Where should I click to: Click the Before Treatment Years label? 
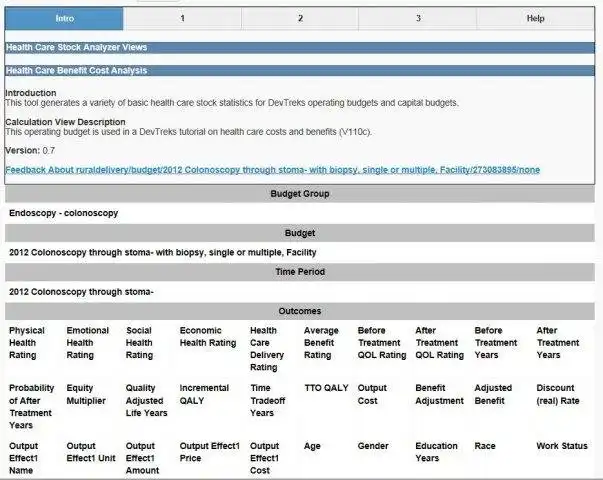496,343
